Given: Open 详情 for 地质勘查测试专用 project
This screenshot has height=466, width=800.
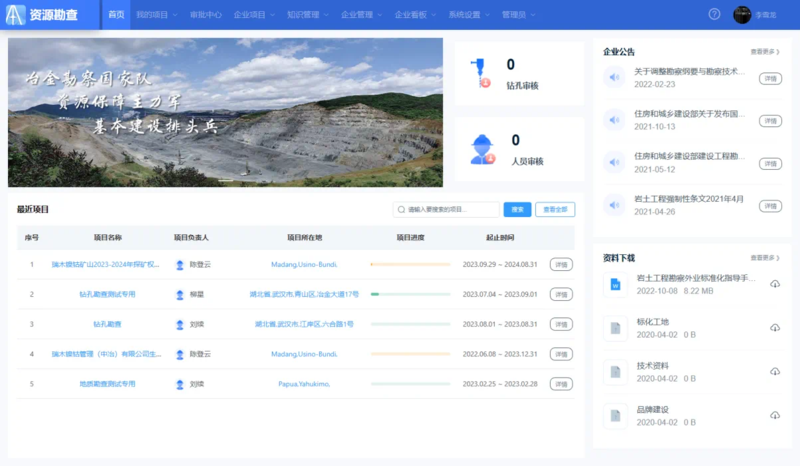Looking at the screenshot, I should click(561, 384).
